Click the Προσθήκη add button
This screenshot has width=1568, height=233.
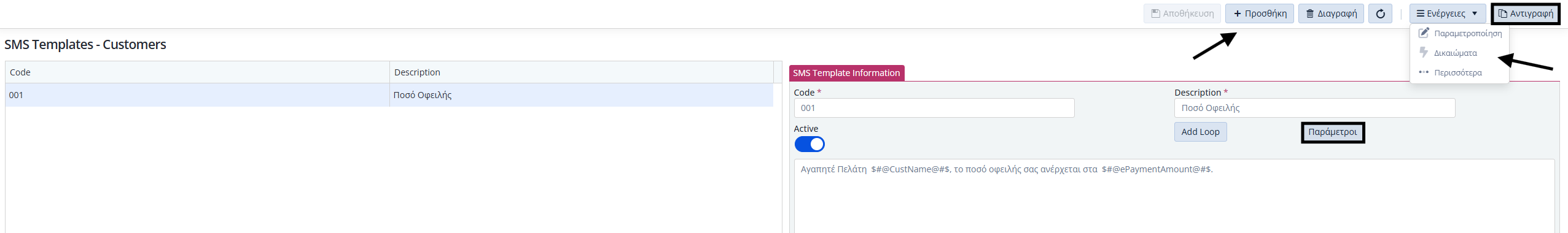[1260, 13]
